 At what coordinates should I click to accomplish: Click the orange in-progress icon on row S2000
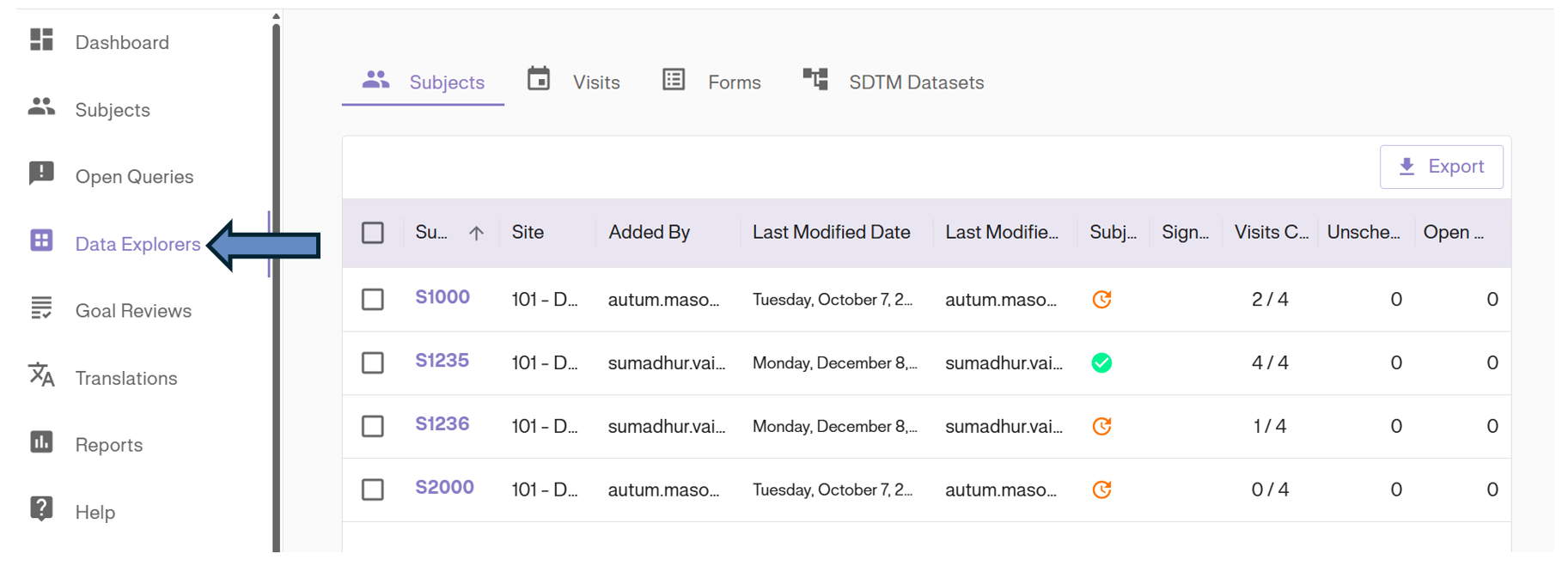[1102, 490]
